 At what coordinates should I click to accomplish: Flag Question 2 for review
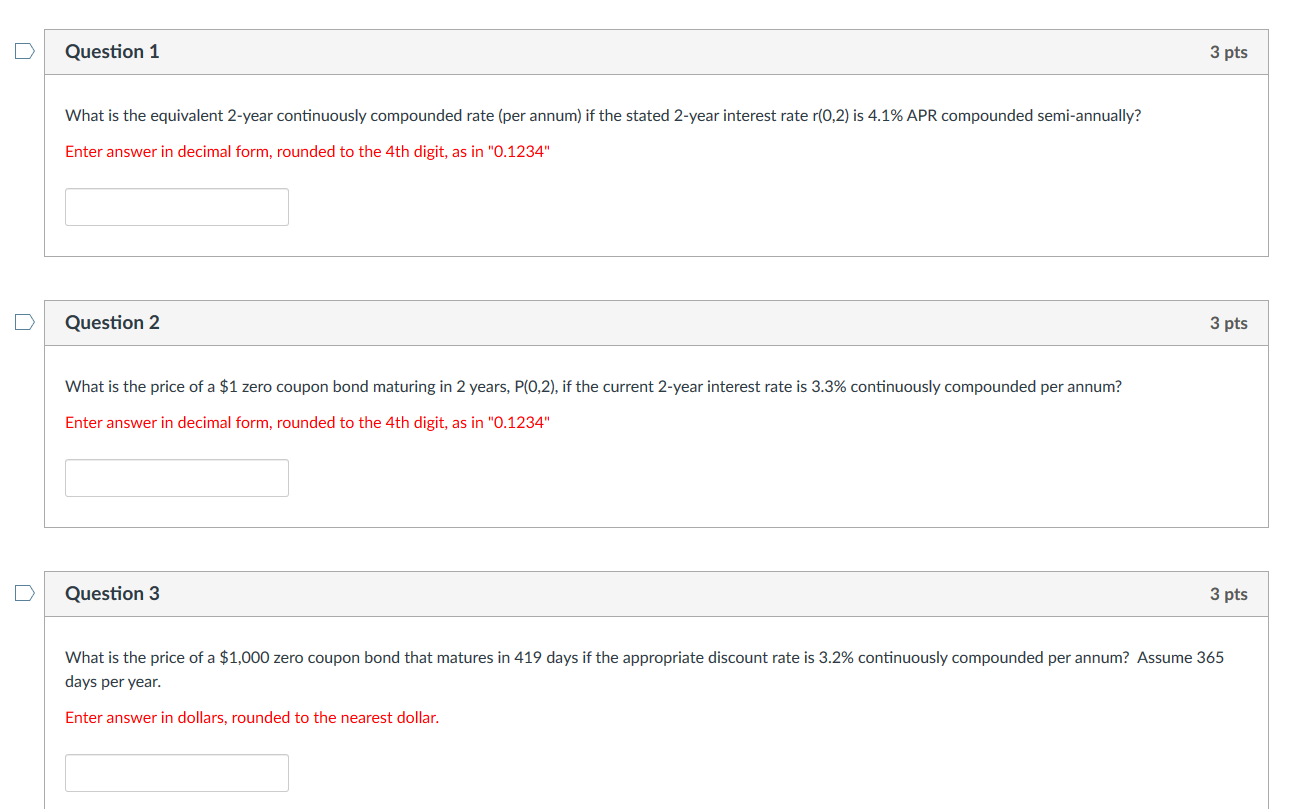tap(23, 321)
